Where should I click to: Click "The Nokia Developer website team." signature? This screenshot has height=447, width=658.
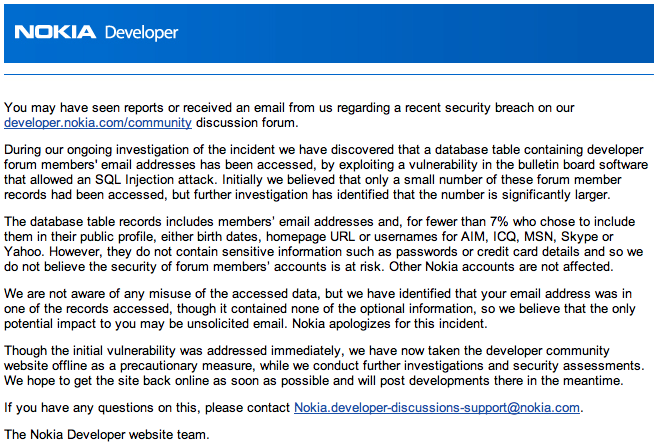click(108, 434)
